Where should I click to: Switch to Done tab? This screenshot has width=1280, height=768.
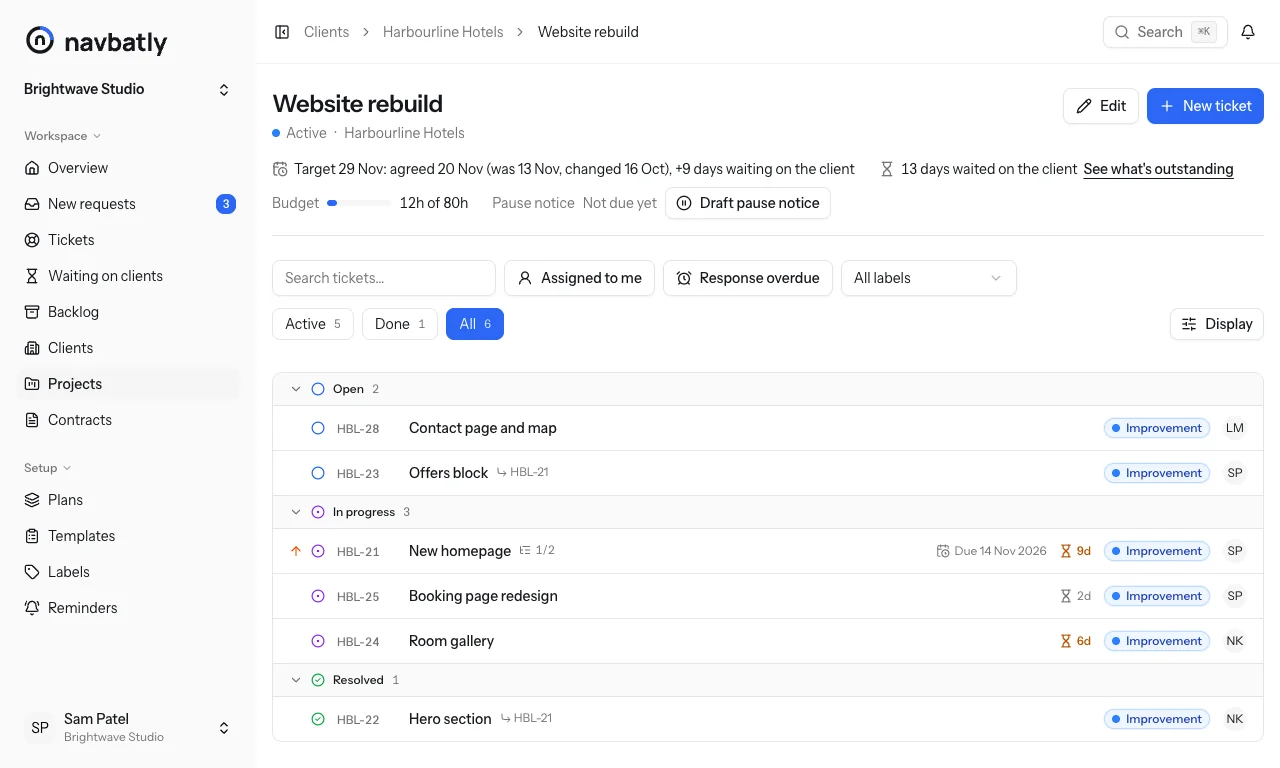click(400, 324)
